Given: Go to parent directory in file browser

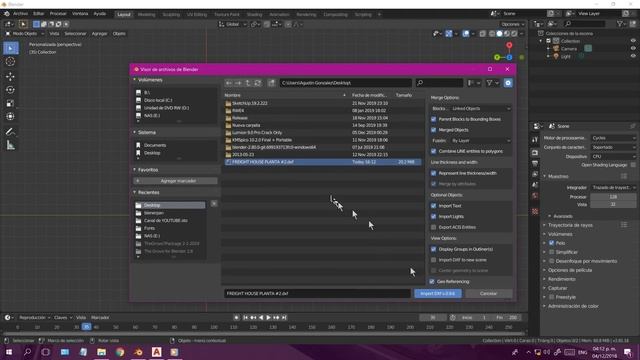Looking at the screenshot, I should point(248,83).
